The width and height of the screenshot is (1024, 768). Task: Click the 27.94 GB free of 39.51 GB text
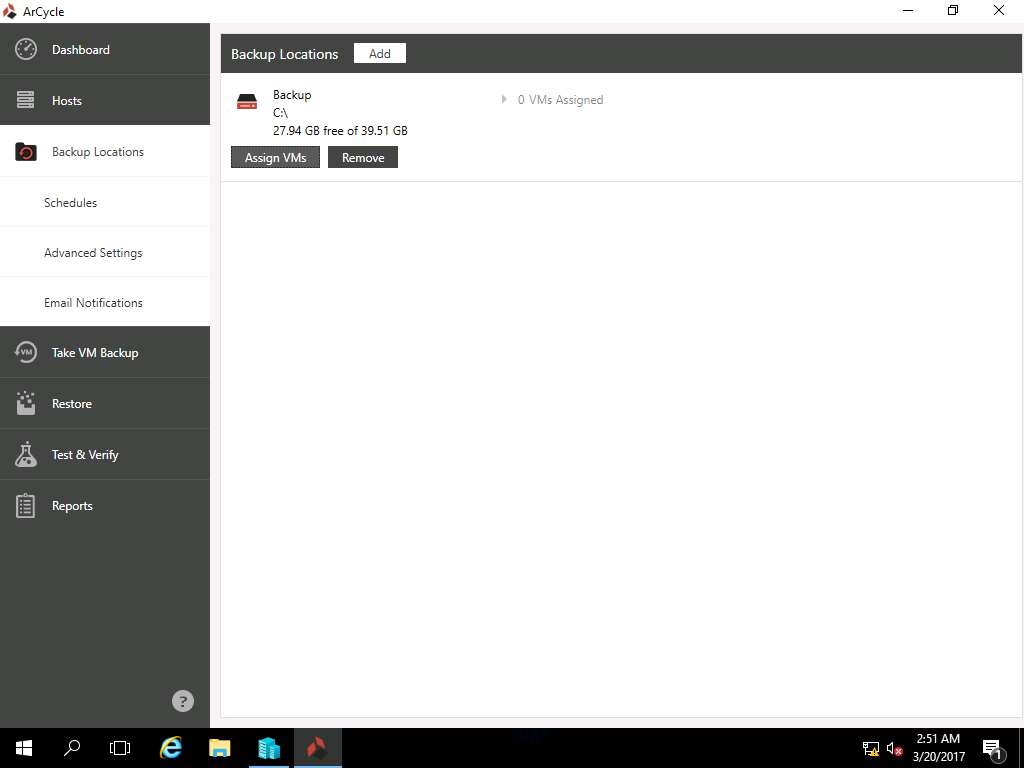tap(340, 131)
